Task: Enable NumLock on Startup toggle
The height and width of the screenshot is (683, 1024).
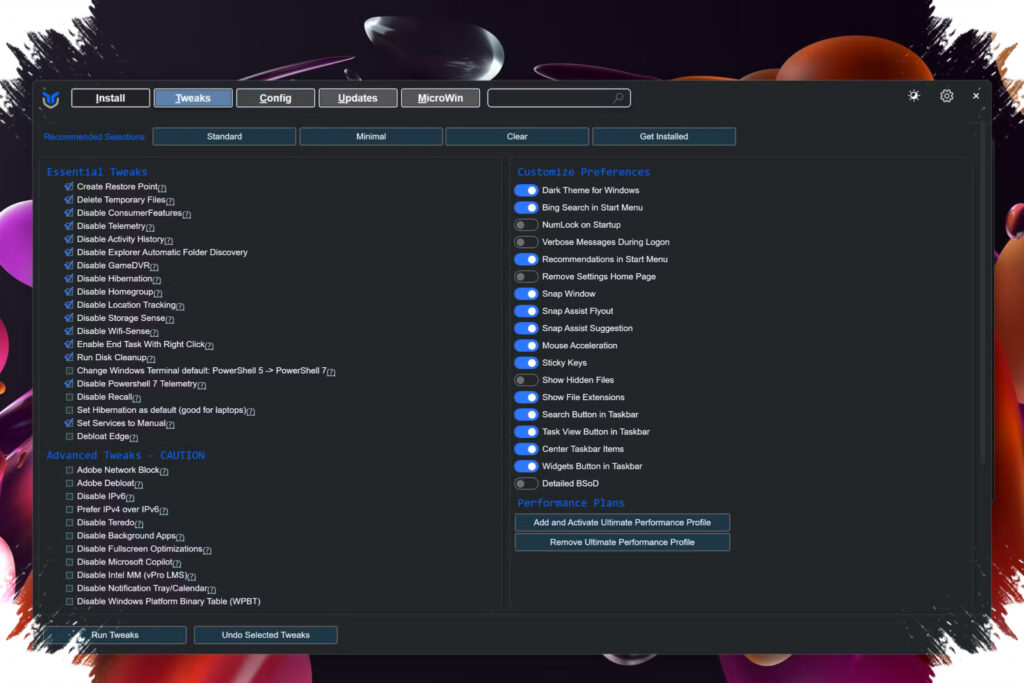Action: coord(526,225)
